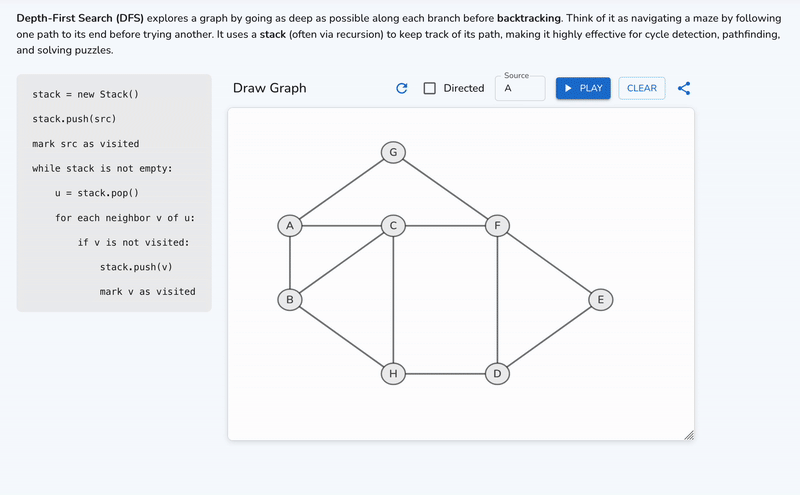The width and height of the screenshot is (800, 495).
Task: Click the 'Draw Graph' heading
Action: click(x=270, y=88)
